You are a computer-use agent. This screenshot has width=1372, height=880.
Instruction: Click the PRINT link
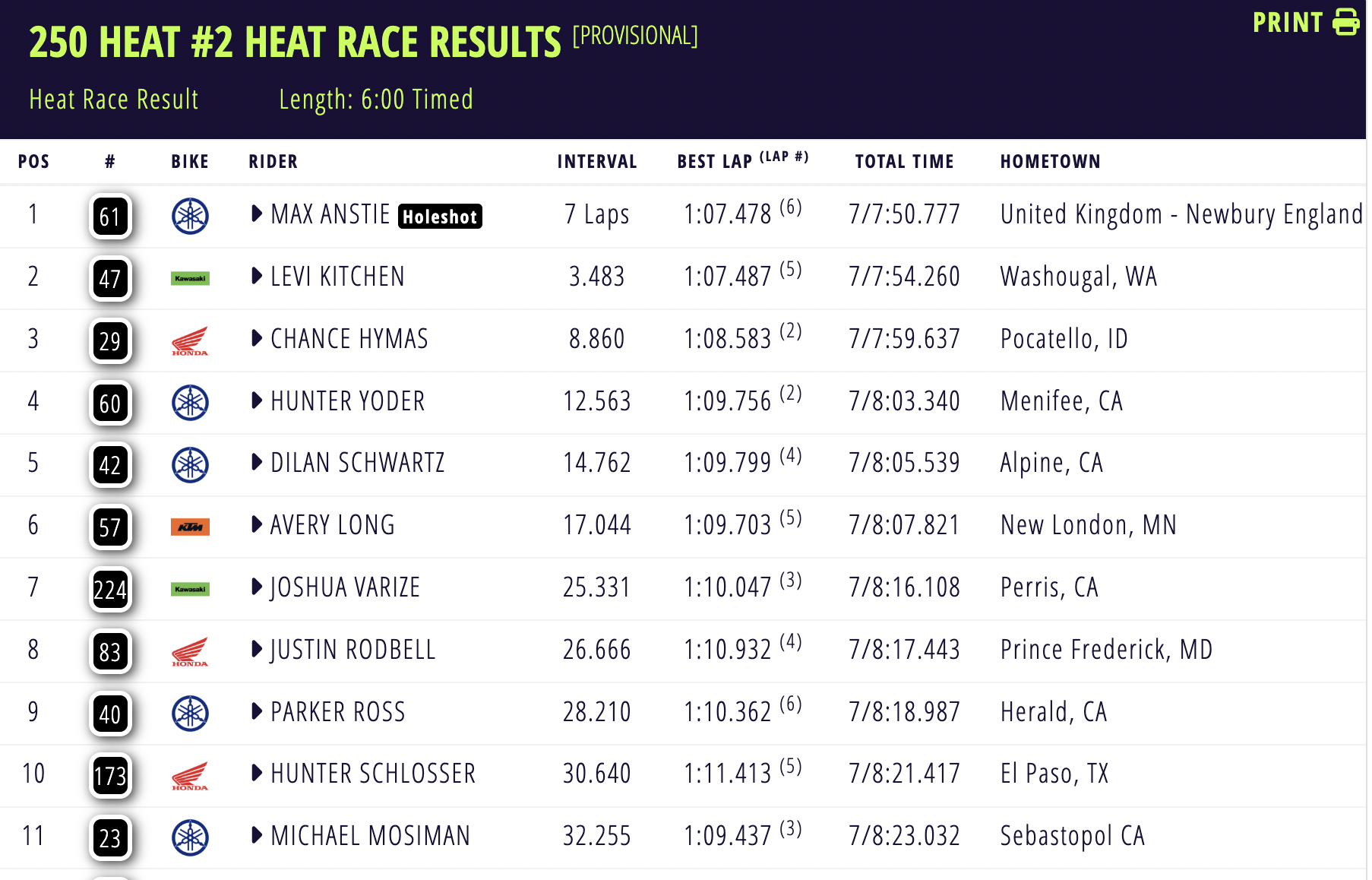(x=1288, y=23)
